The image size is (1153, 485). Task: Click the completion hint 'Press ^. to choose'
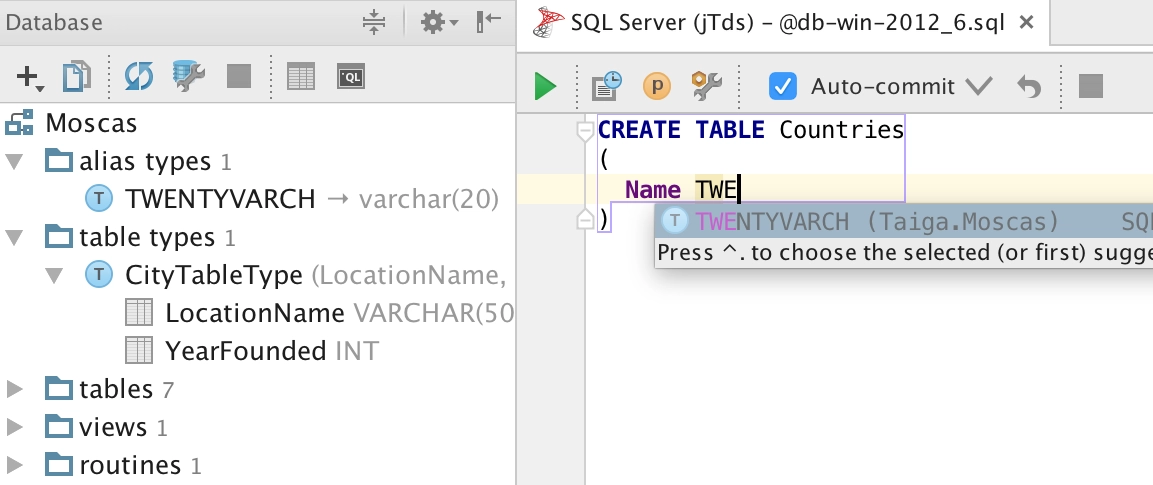(x=904, y=253)
